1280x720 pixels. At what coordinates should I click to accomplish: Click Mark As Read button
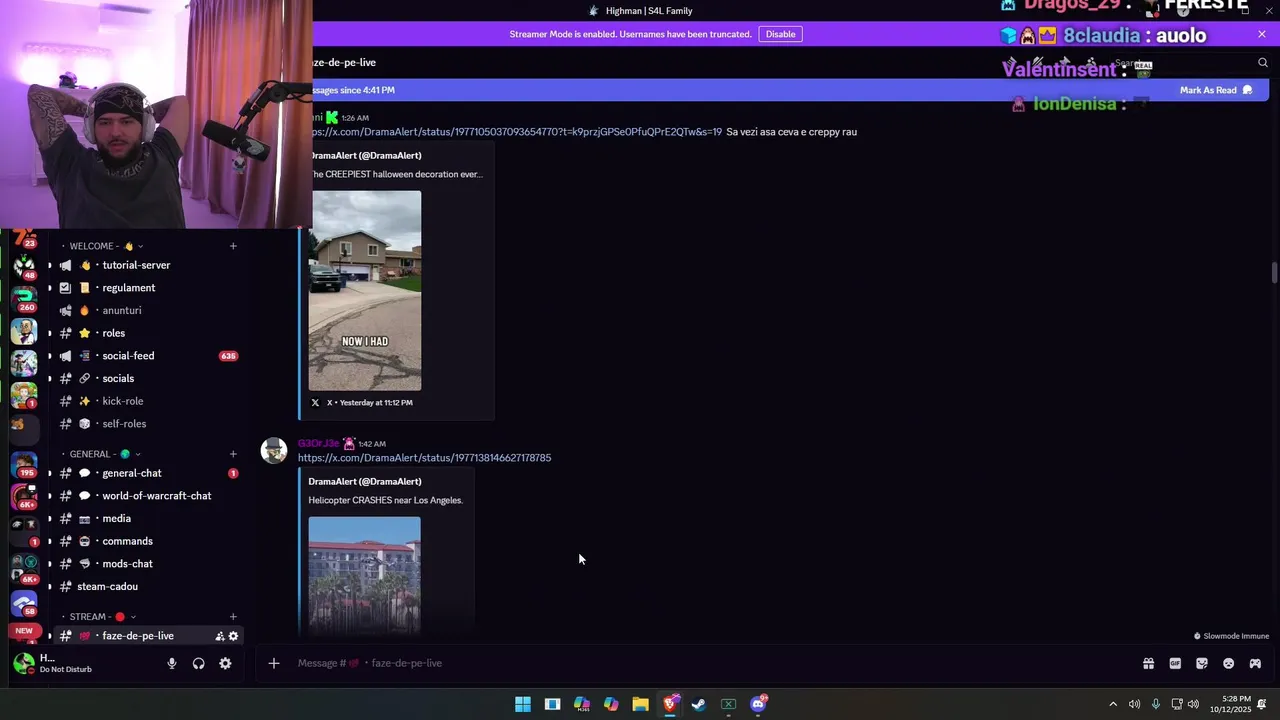[1215, 90]
